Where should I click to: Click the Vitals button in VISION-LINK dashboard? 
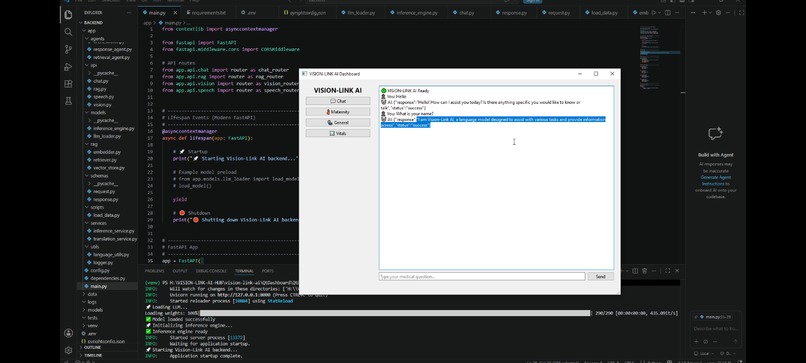(x=338, y=133)
